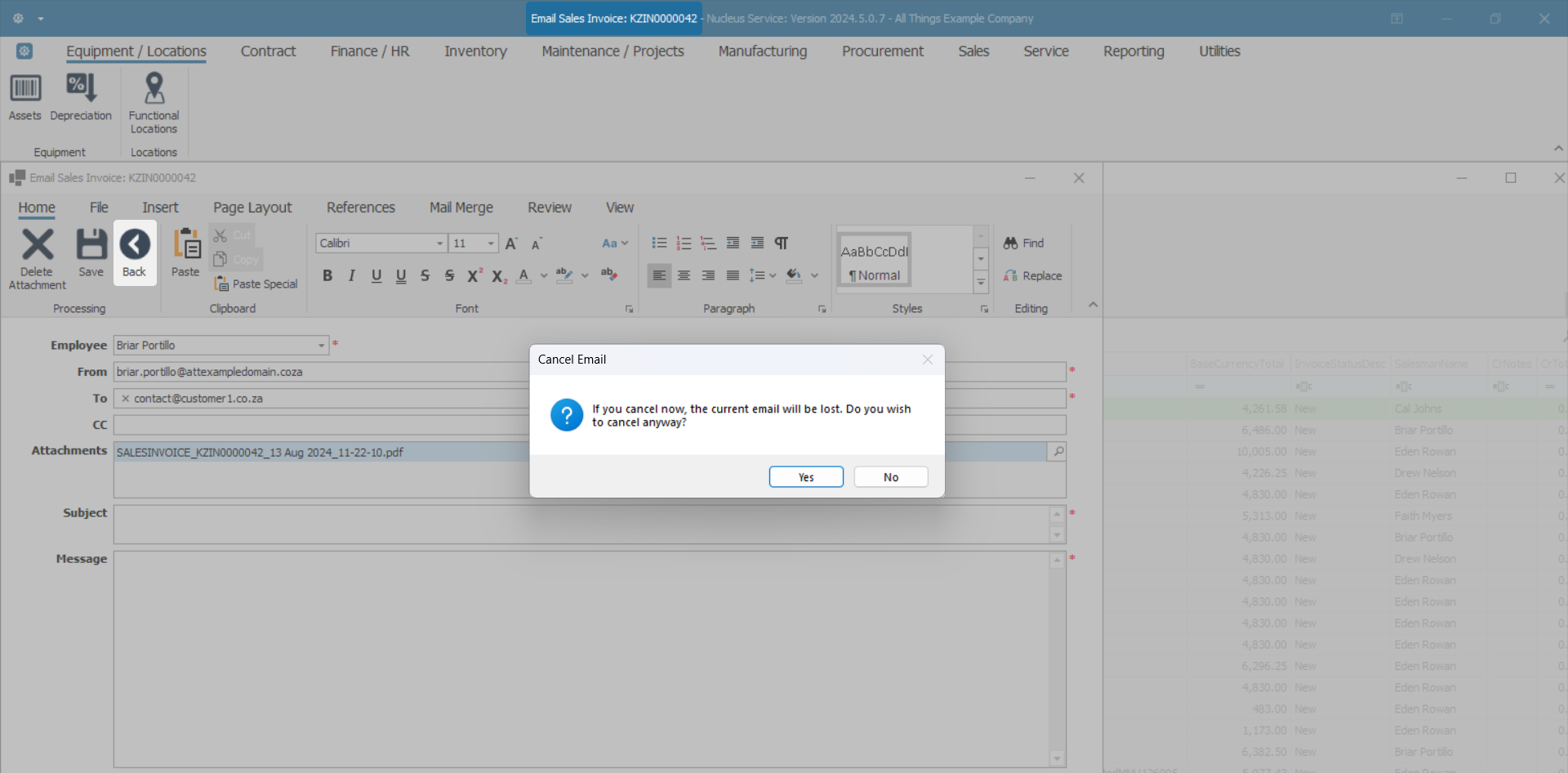The image size is (1568, 773).
Task: Click the gear icon in the title bar
Action: point(18,18)
